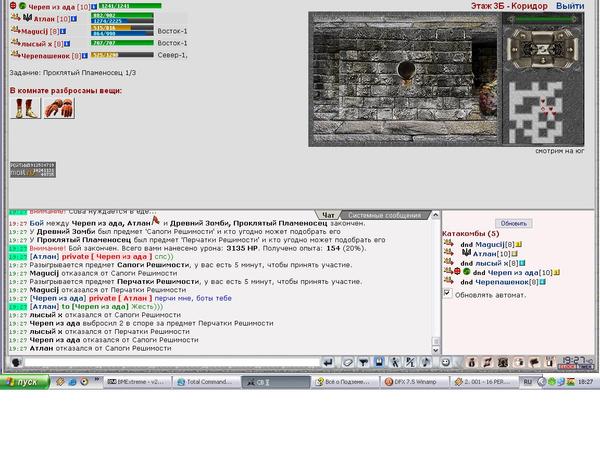The height and width of the screenshot is (450, 600).
Task: Switch to BMExtreme taskbar window
Action: (x=136, y=382)
